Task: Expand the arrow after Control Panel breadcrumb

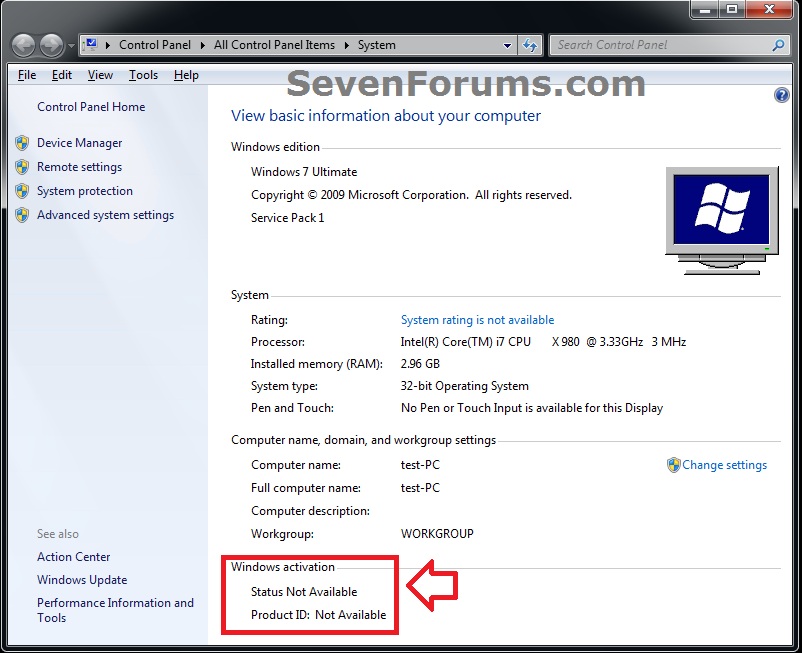Action: coord(203,45)
